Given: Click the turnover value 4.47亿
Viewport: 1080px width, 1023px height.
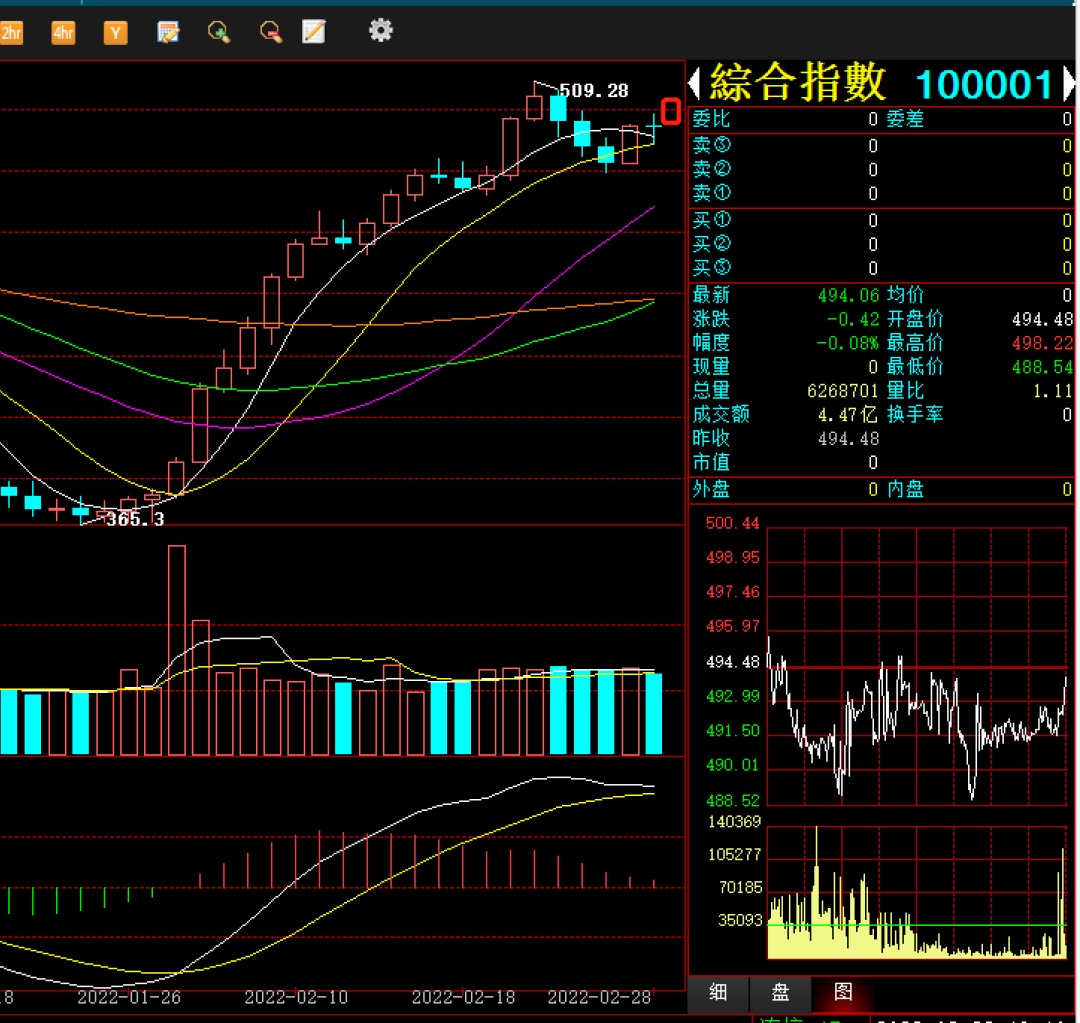Looking at the screenshot, I should coord(848,415).
